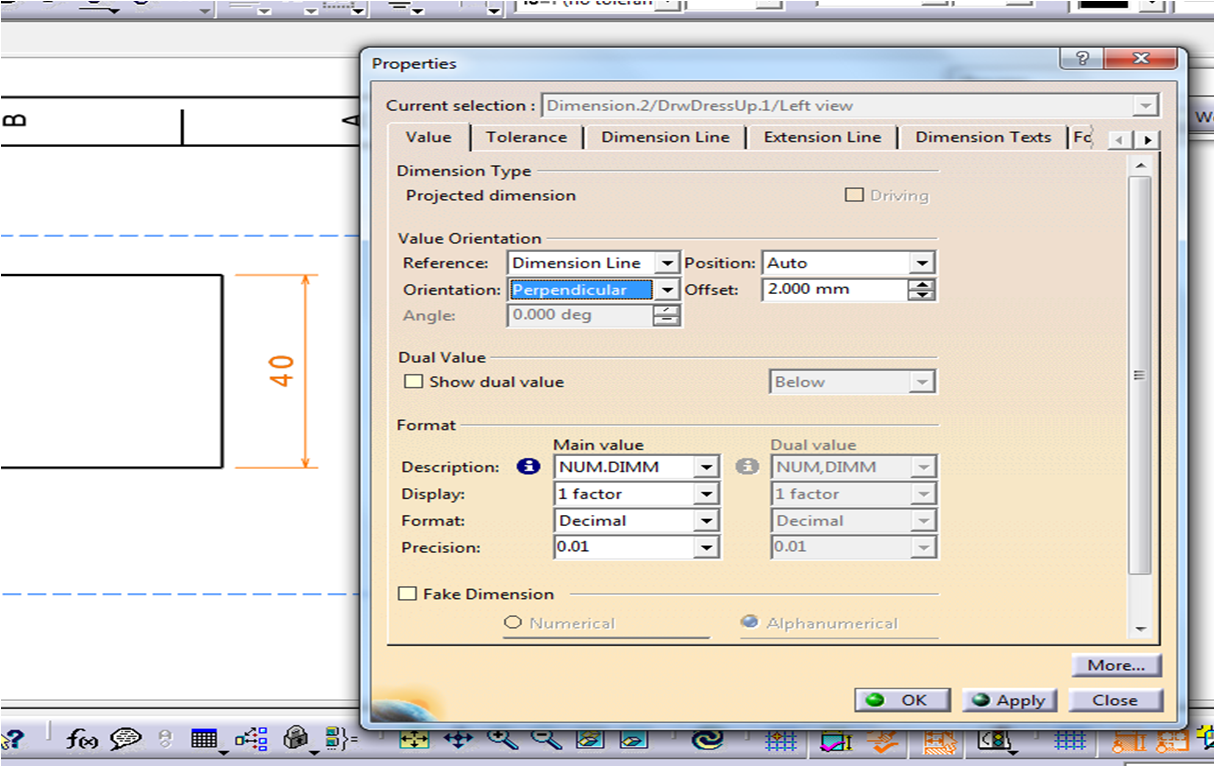Open the Orientation dropdown showing Perpendicular
The height and width of the screenshot is (767, 1215).
[666, 288]
